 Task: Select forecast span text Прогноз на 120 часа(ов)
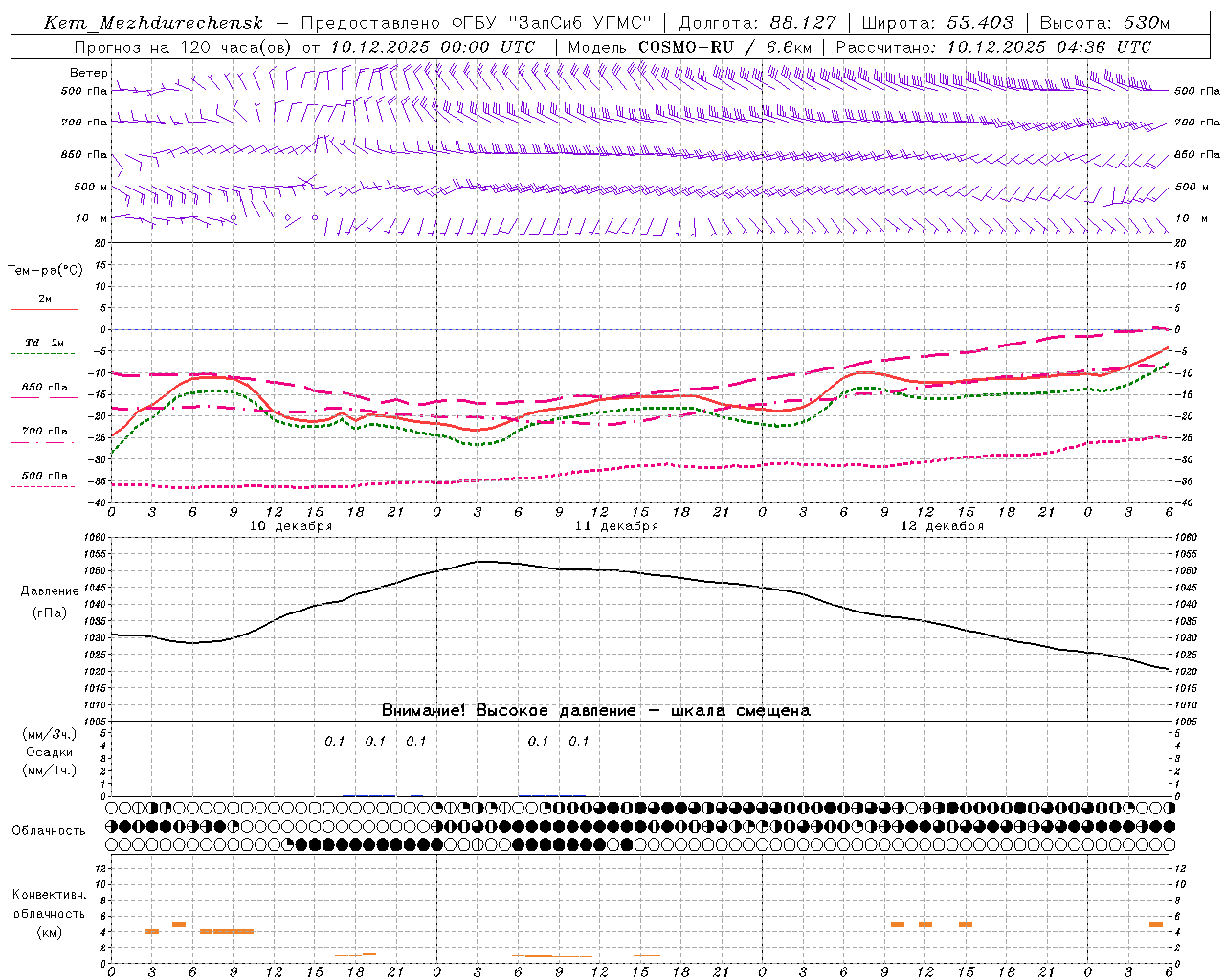[184, 47]
